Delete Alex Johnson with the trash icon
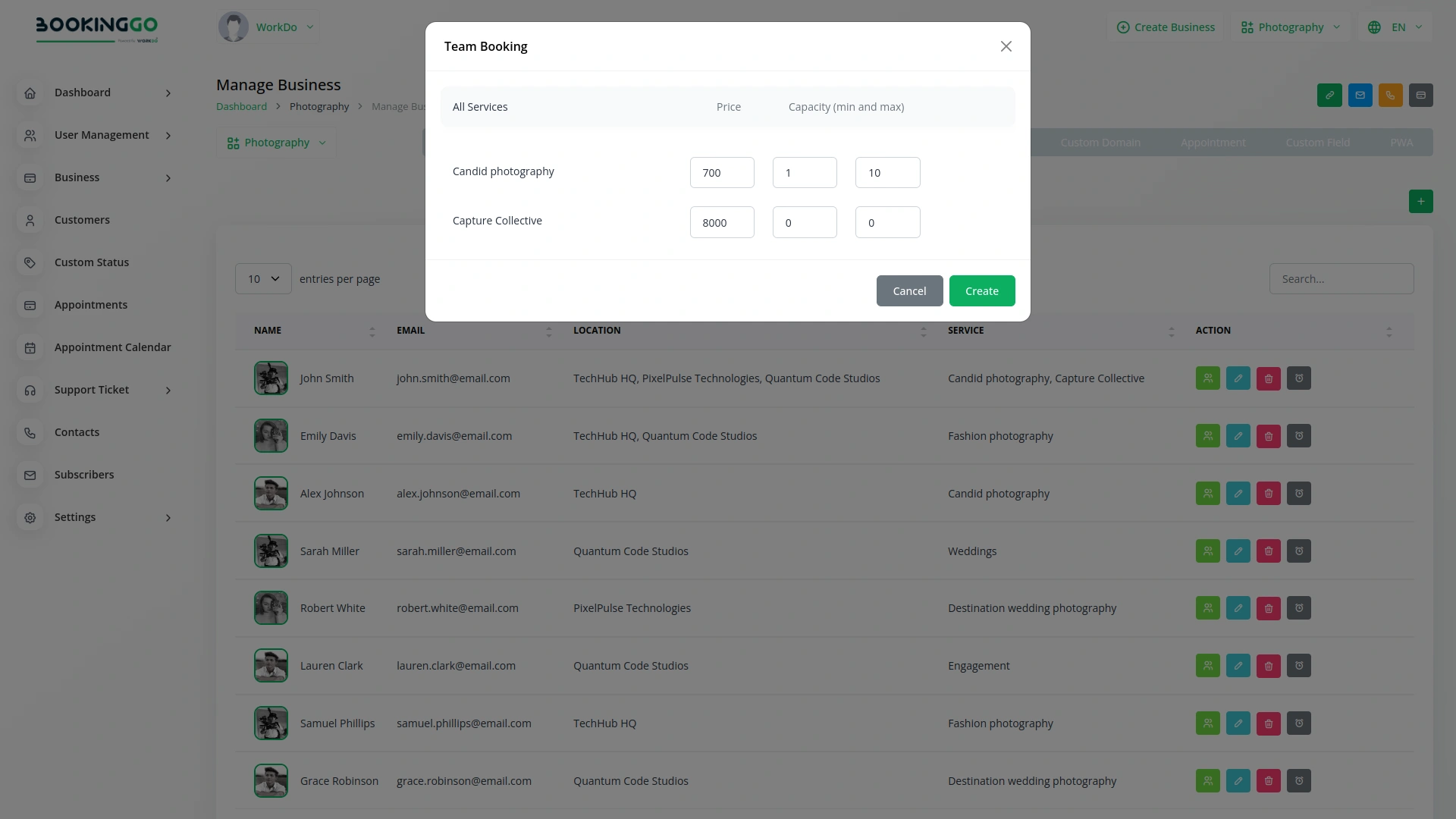1456x819 pixels. tap(1268, 493)
